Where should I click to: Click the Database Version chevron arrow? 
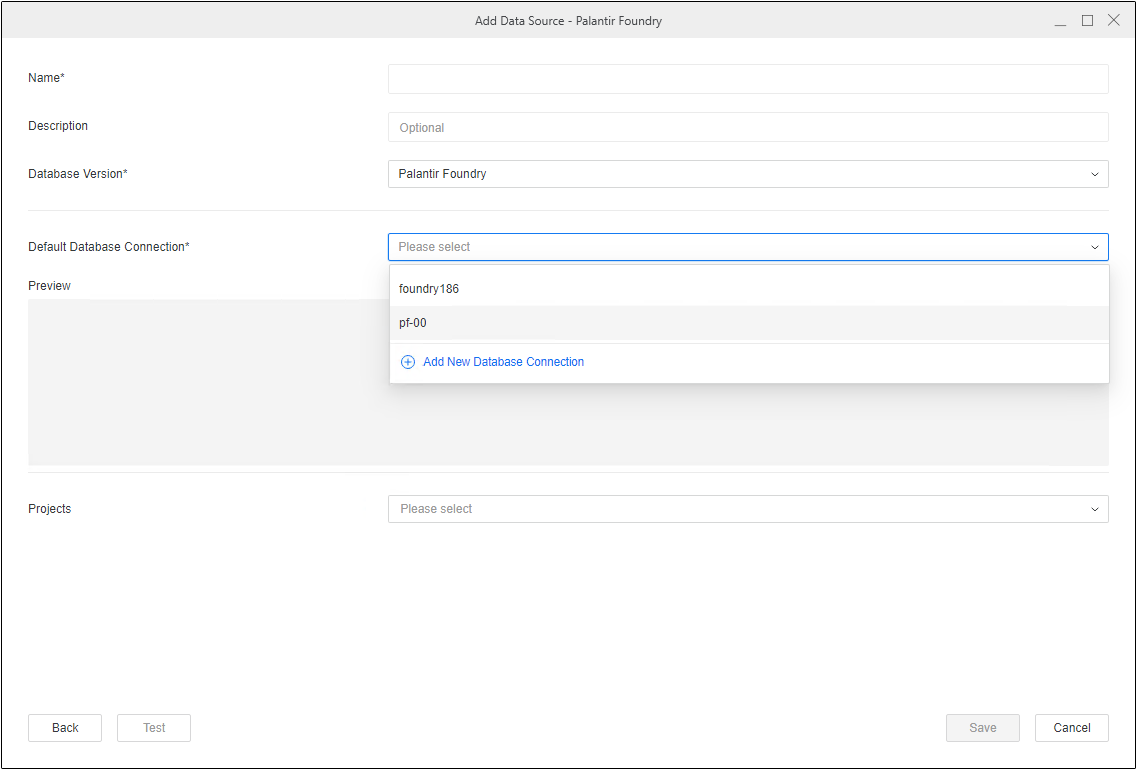[1094, 174]
